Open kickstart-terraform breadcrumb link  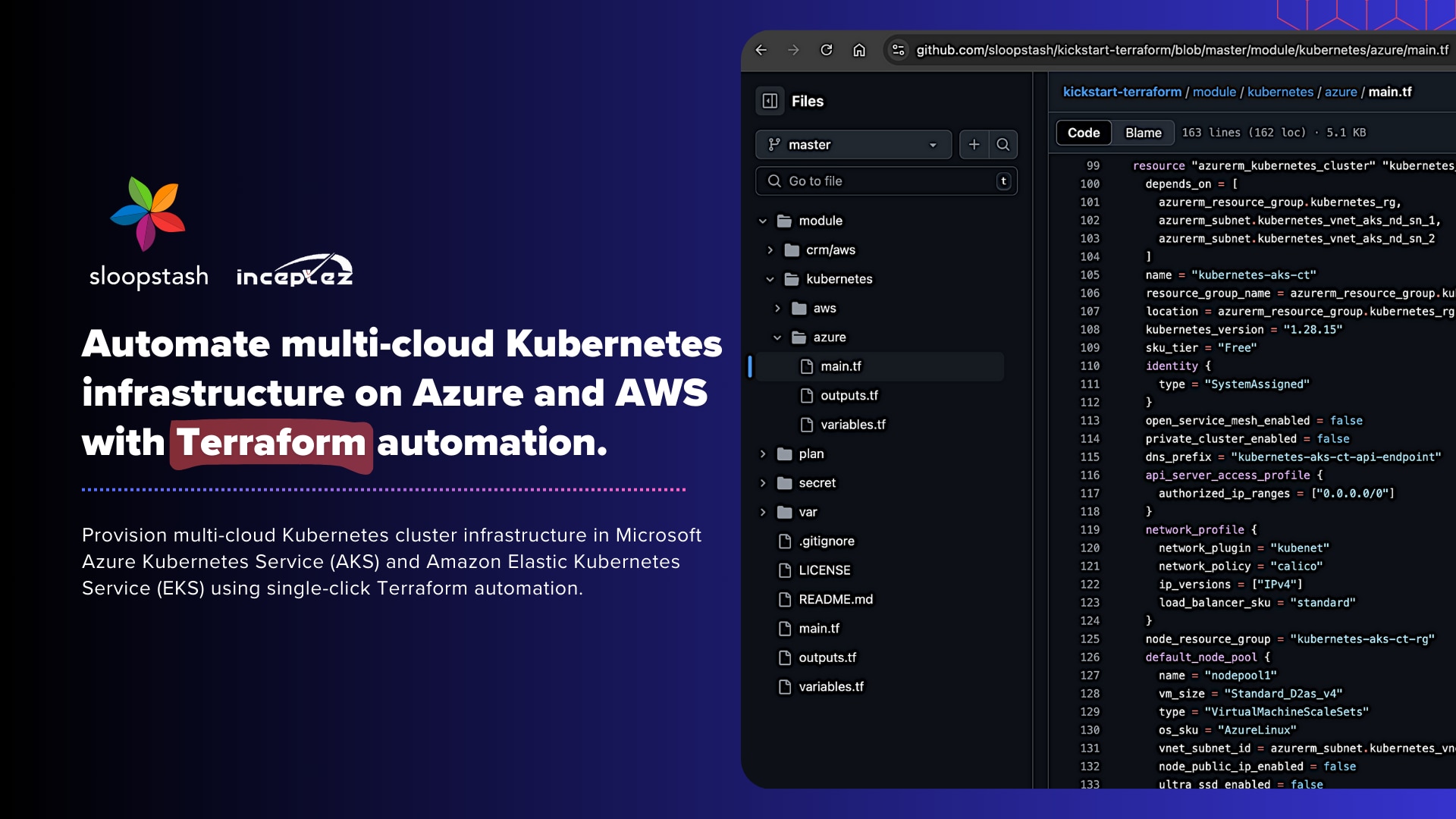click(1122, 92)
